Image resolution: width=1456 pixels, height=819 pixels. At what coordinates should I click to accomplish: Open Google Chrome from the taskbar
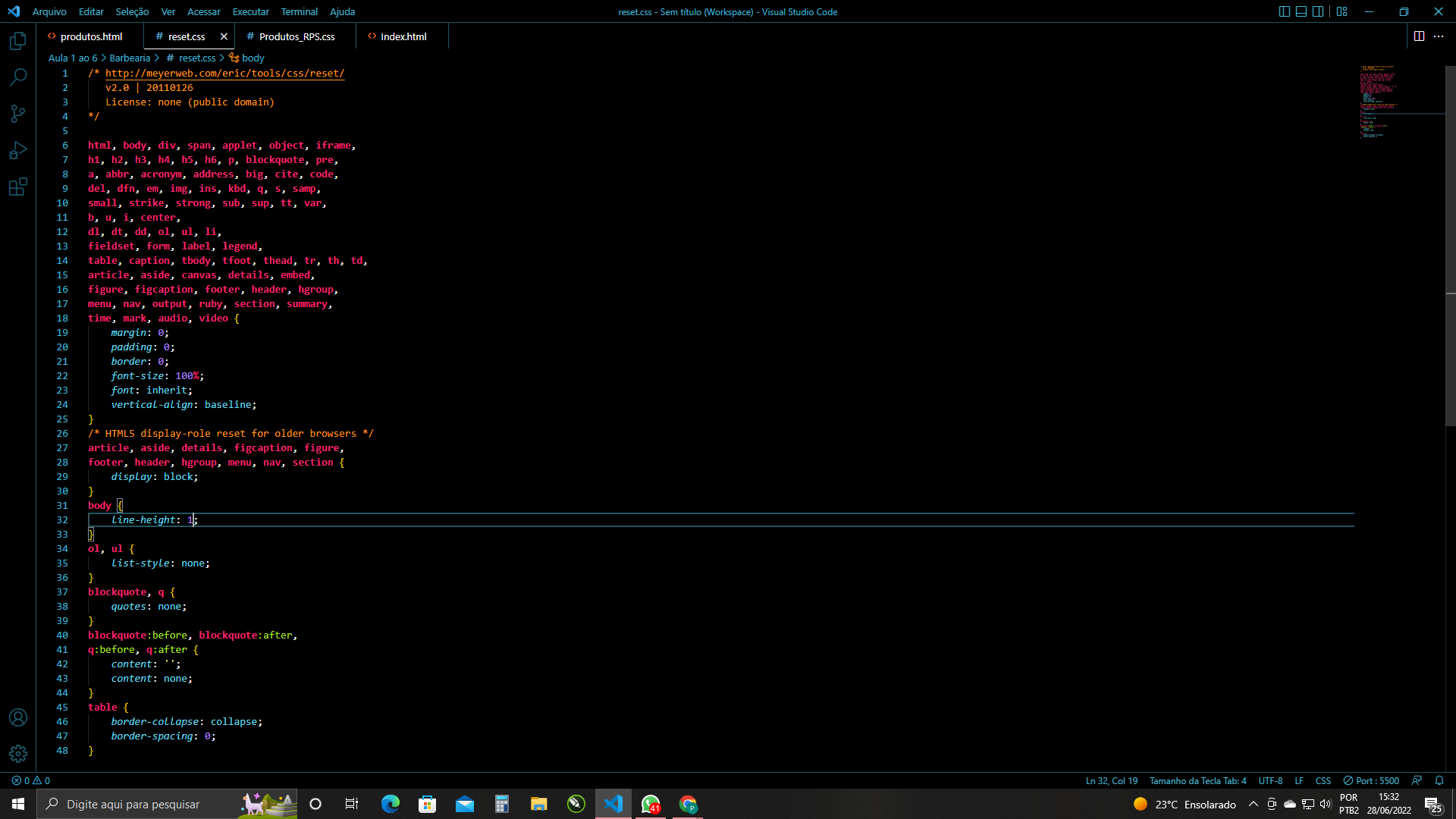(688, 804)
